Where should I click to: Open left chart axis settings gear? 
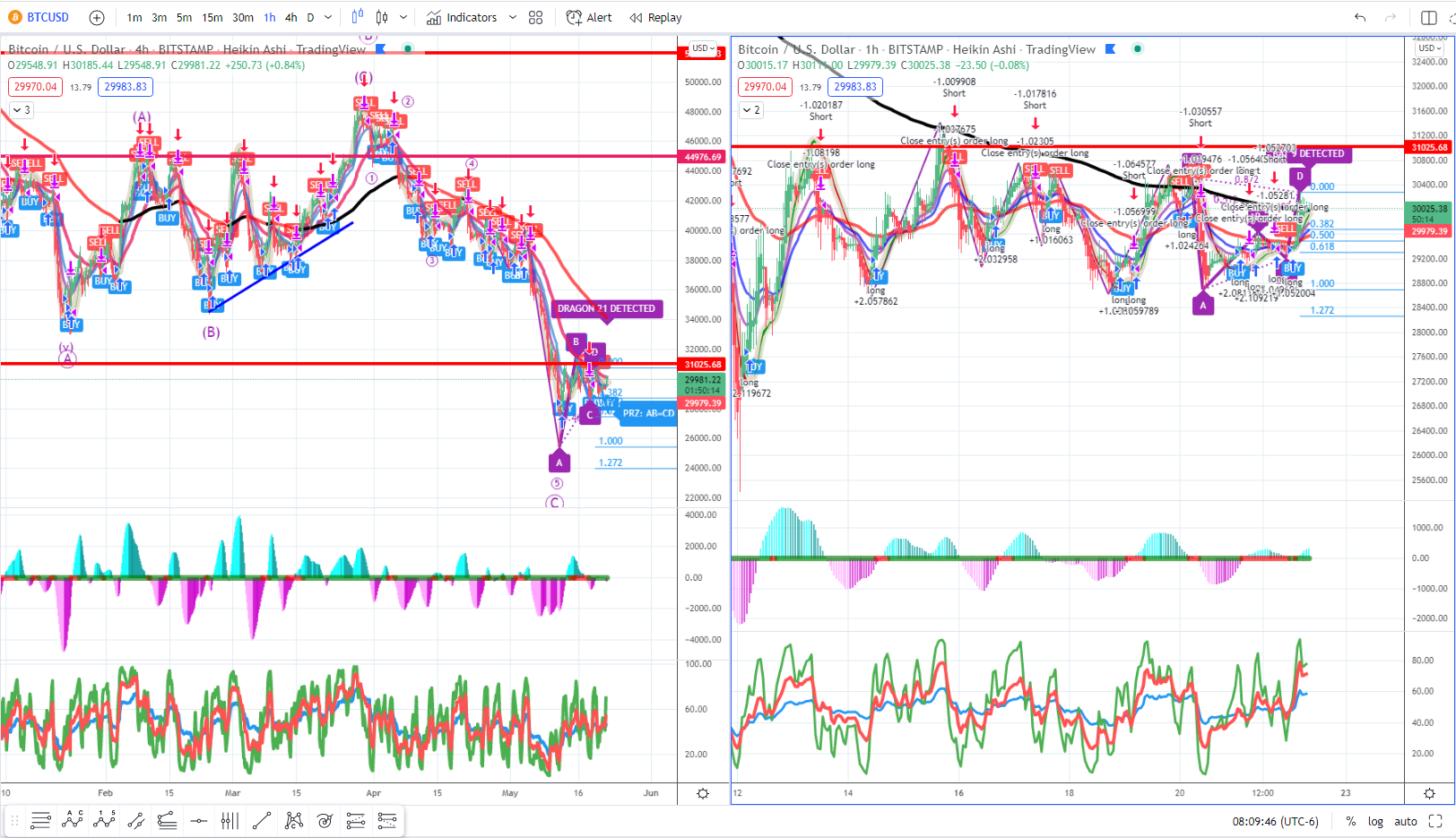coord(703,793)
